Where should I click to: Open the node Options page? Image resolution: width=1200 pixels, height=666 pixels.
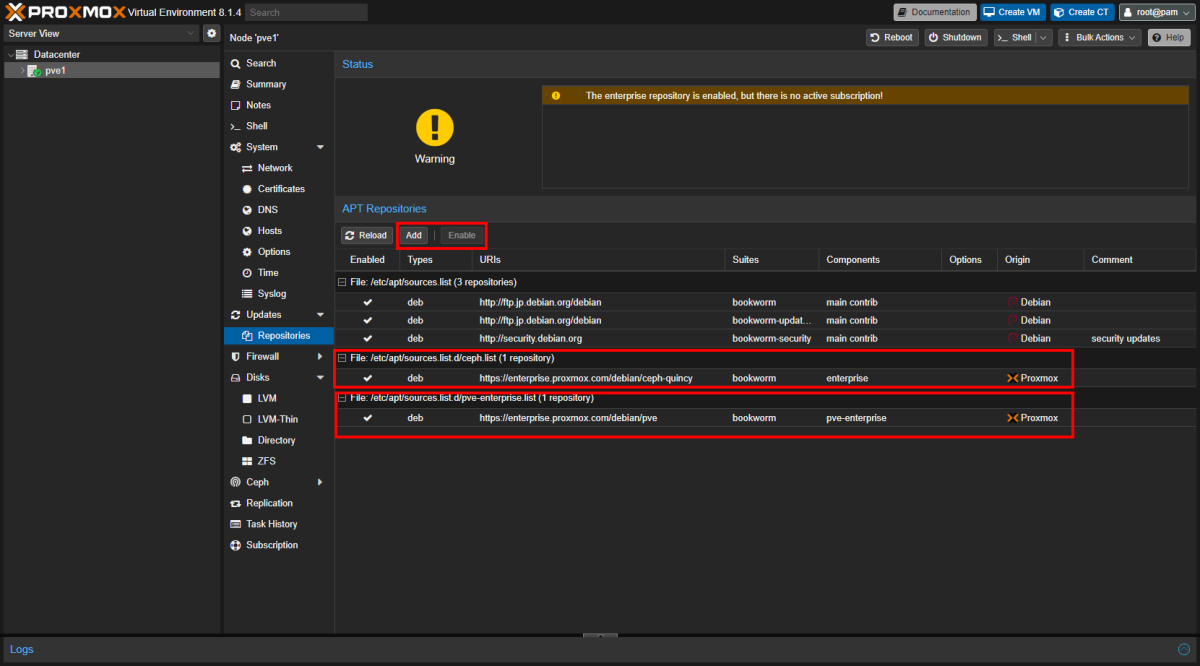tap(279, 252)
